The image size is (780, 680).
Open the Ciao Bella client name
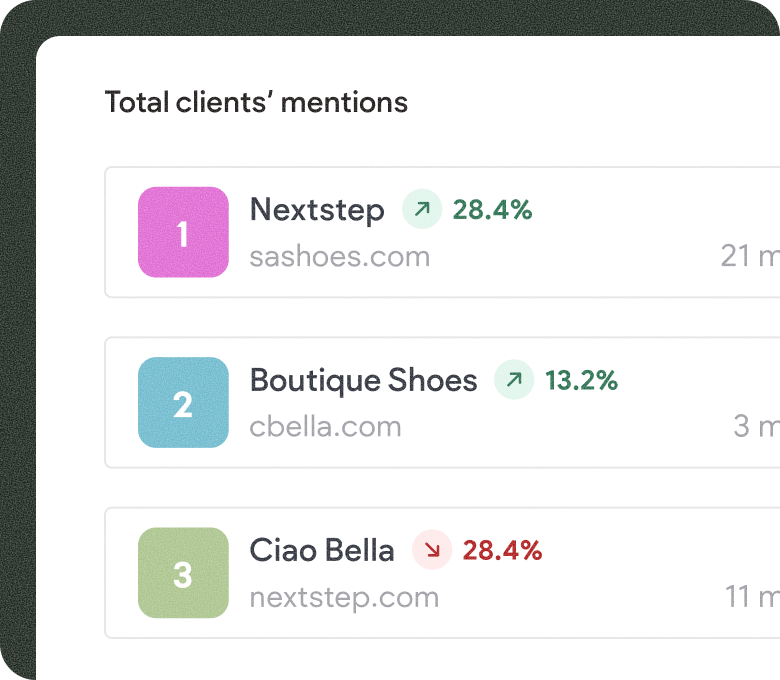click(322, 550)
